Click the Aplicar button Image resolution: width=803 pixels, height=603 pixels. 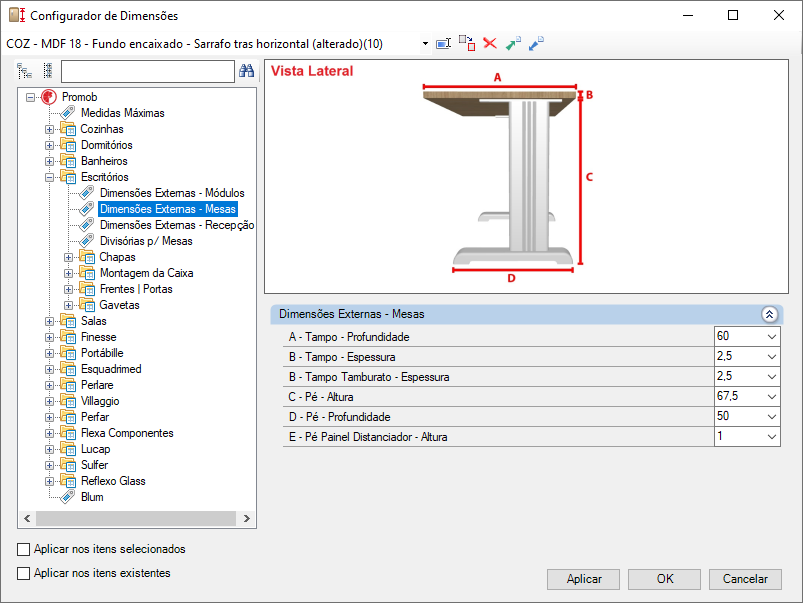[583, 579]
